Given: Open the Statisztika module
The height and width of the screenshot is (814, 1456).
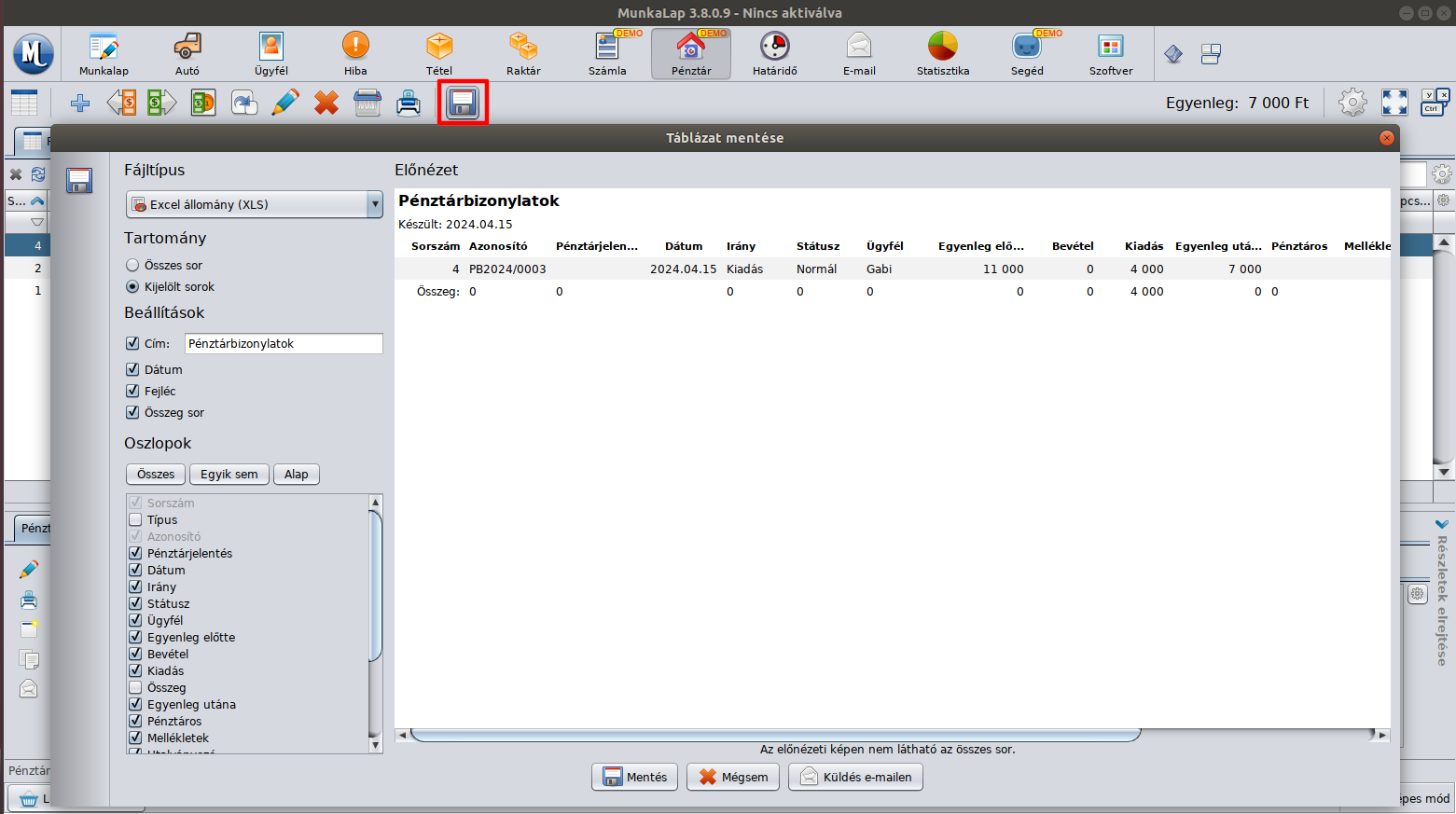Looking at the screenshot, I should coord(942,54).
